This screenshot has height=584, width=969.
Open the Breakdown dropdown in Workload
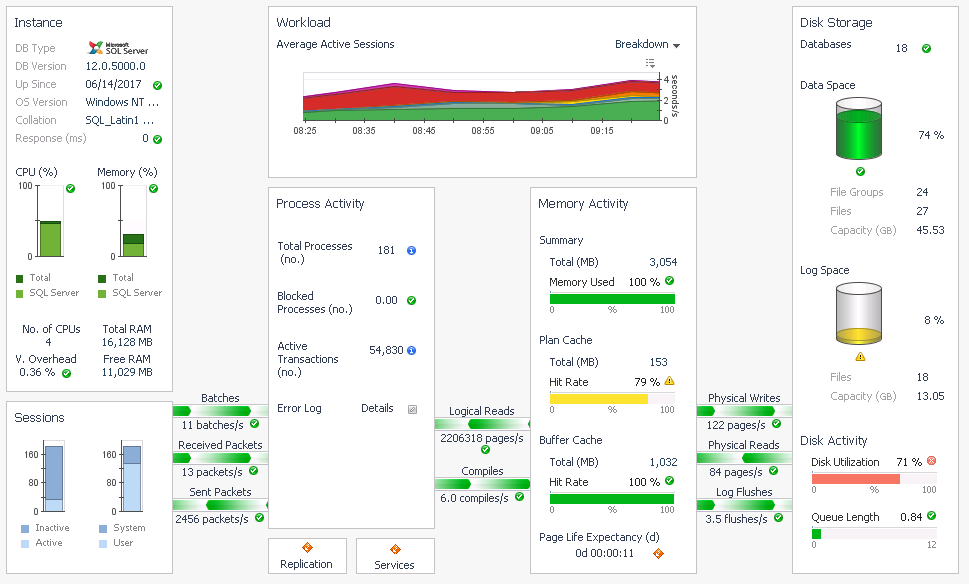[x=647, y=45]
